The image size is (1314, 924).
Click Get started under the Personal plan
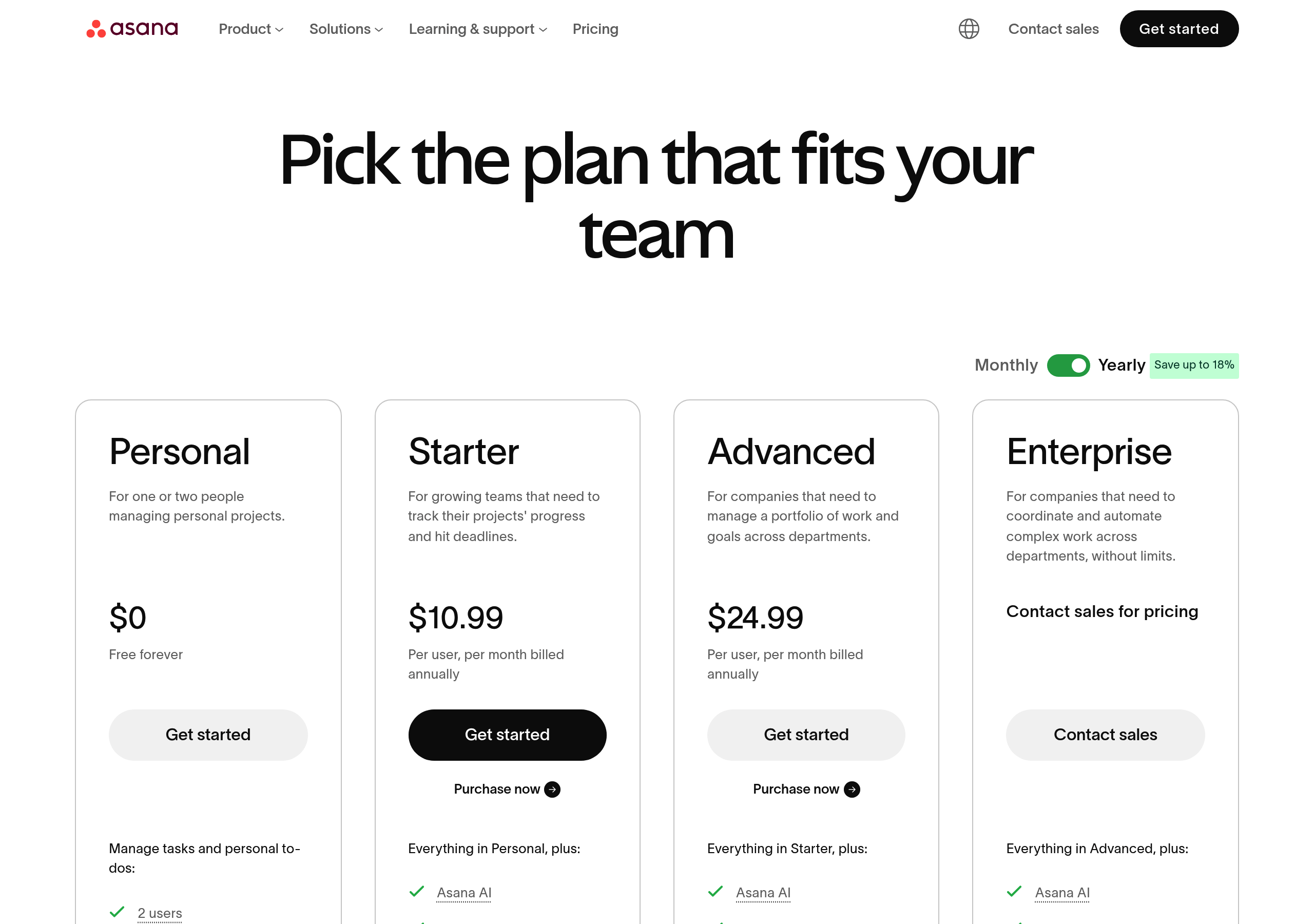208,735
